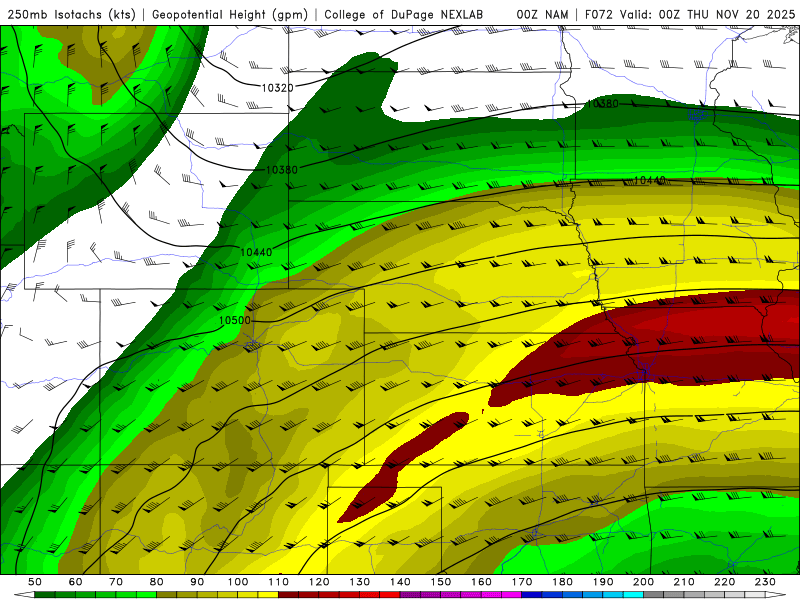Click the '140' color scale value

pyautogui.click(x=401, y=582)
